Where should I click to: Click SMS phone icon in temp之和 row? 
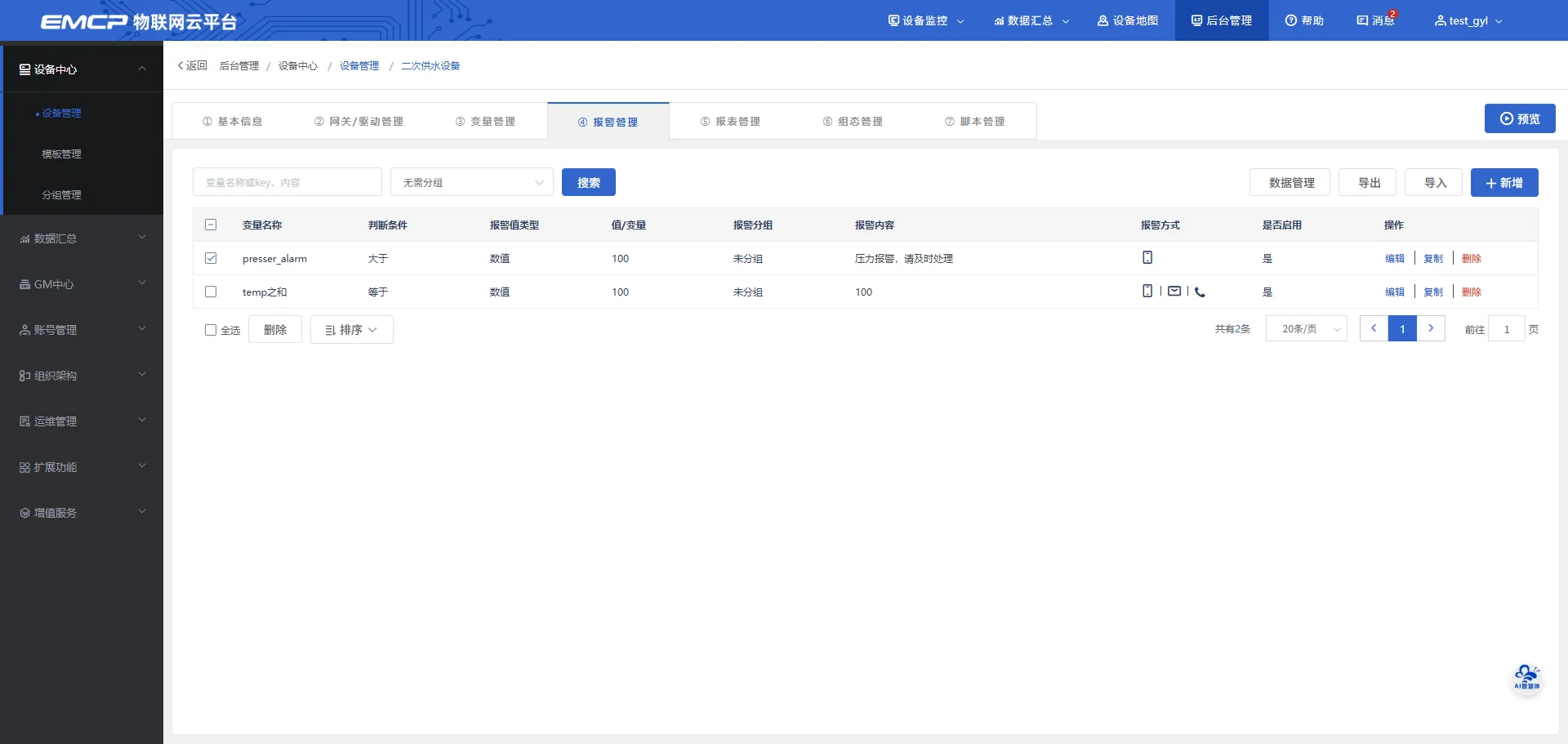(x=1147, y=291)
